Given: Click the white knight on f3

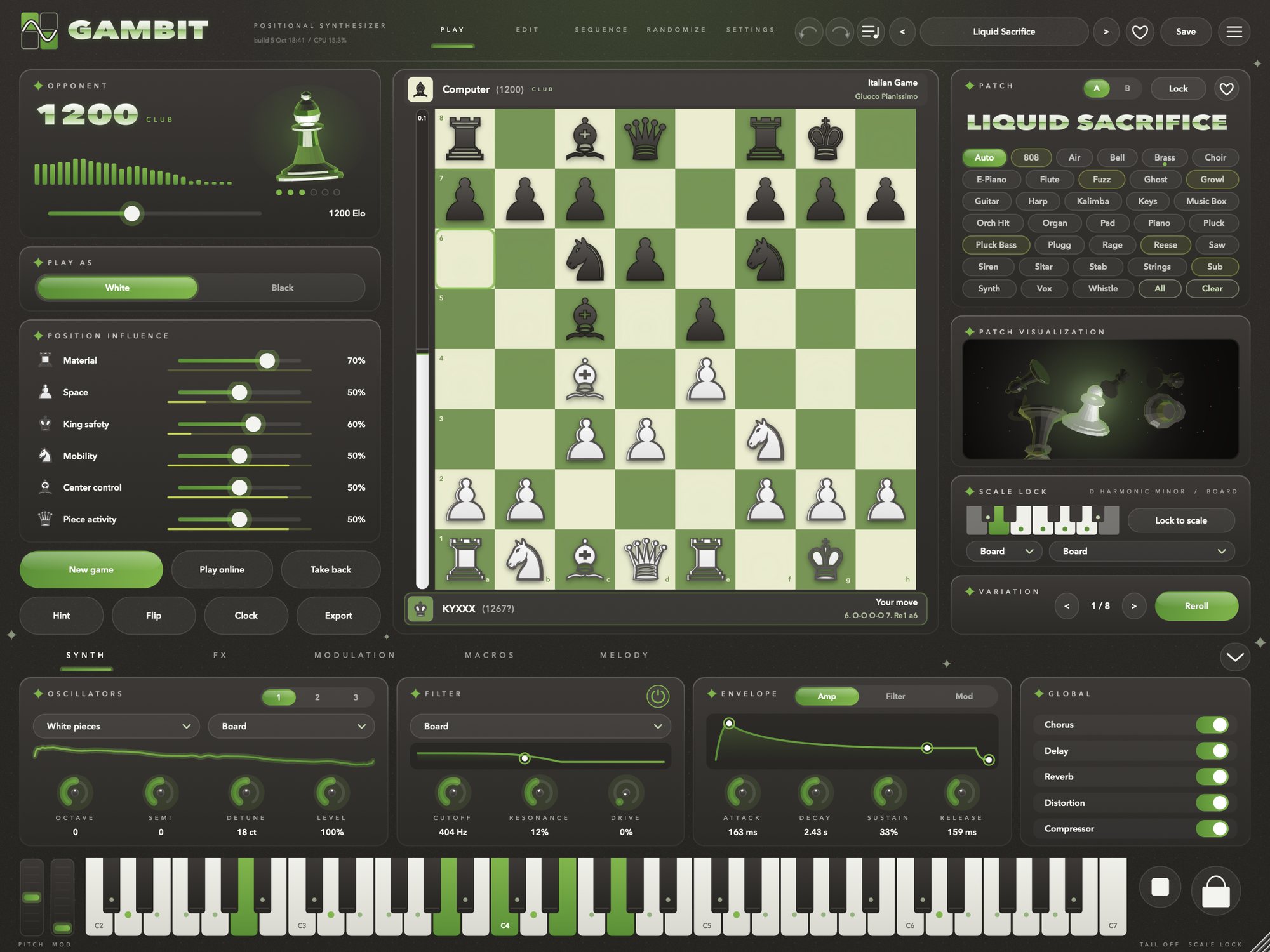Looking at the screenshot, I should 765,439.
